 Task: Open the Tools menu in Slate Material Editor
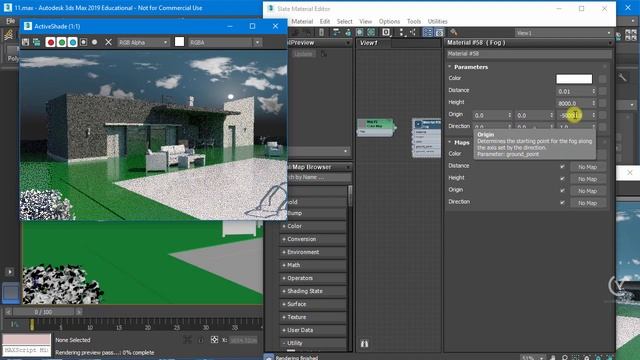413,21
